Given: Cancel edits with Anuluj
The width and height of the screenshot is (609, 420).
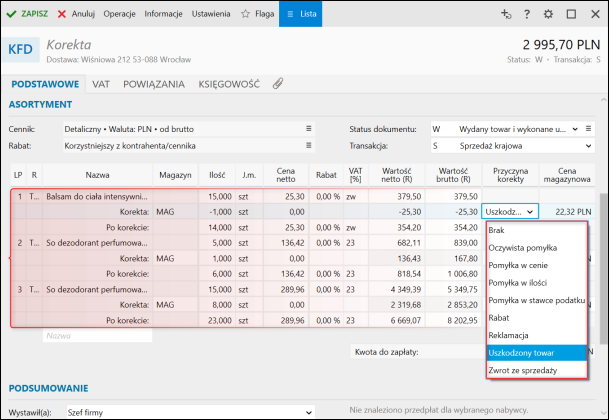Looking at the screenshot, I should 76,14.
